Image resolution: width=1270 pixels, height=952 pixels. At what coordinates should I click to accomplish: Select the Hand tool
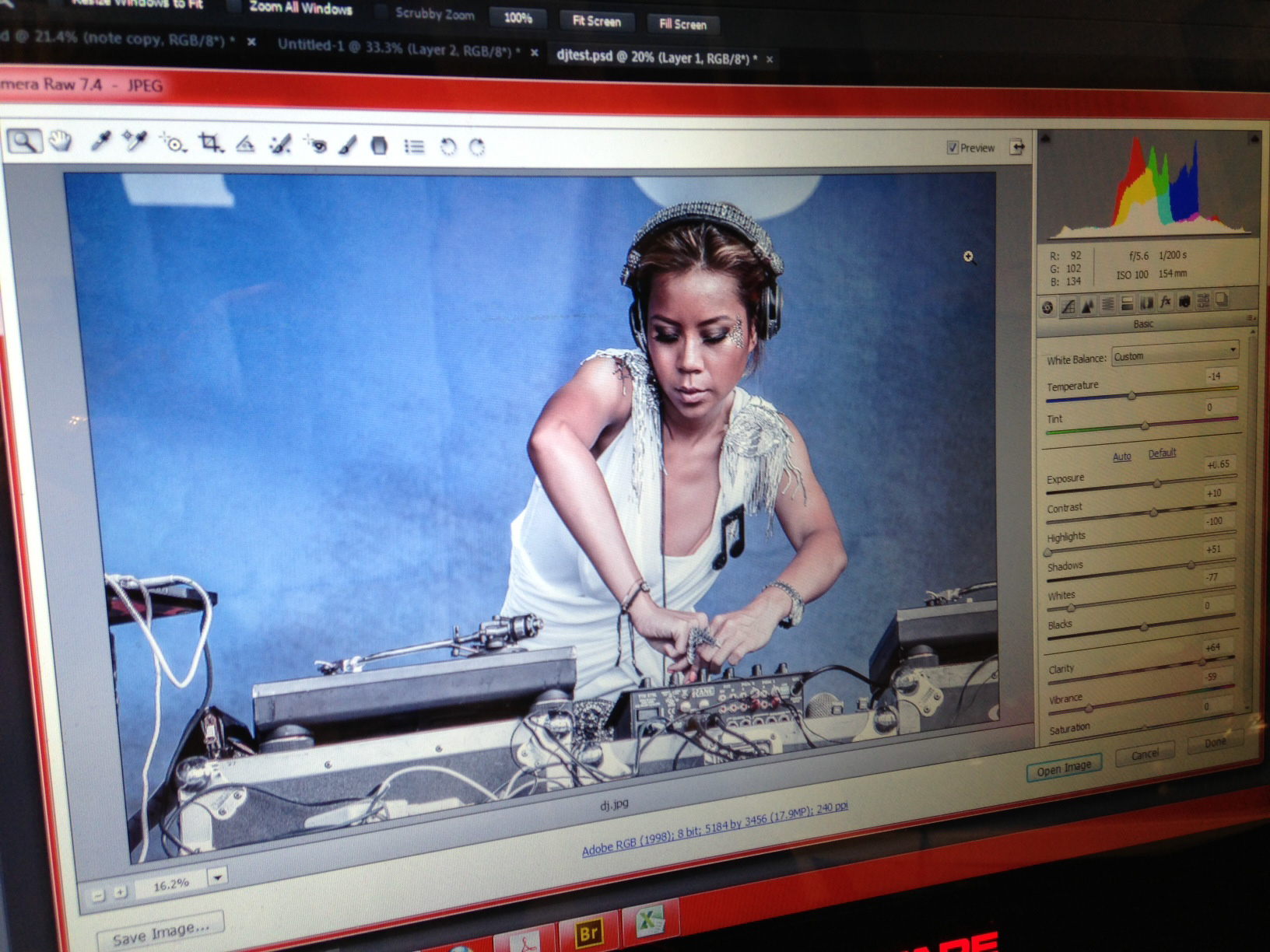coord(61,141)
